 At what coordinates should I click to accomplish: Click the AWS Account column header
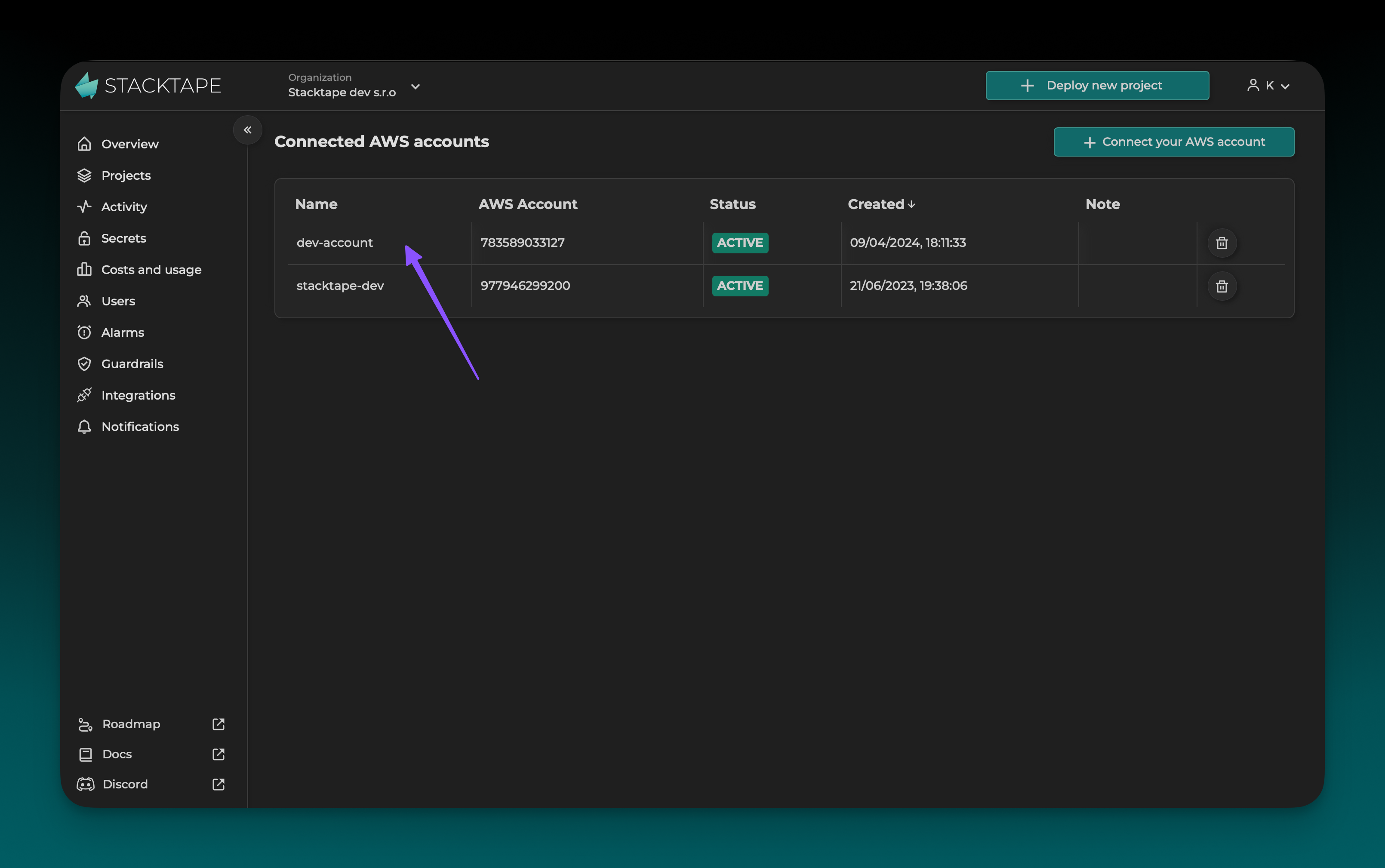527,204
